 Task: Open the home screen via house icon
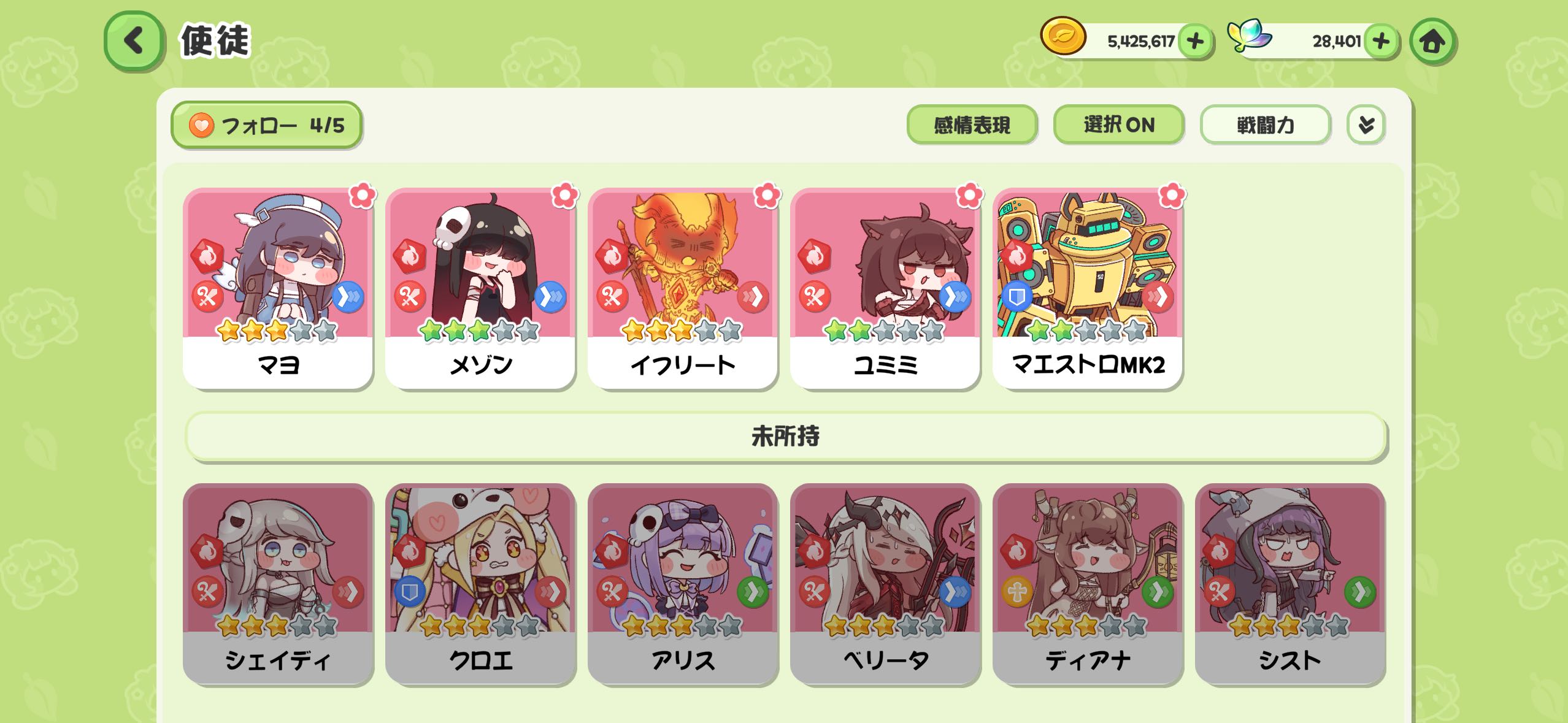(1433, 42)
